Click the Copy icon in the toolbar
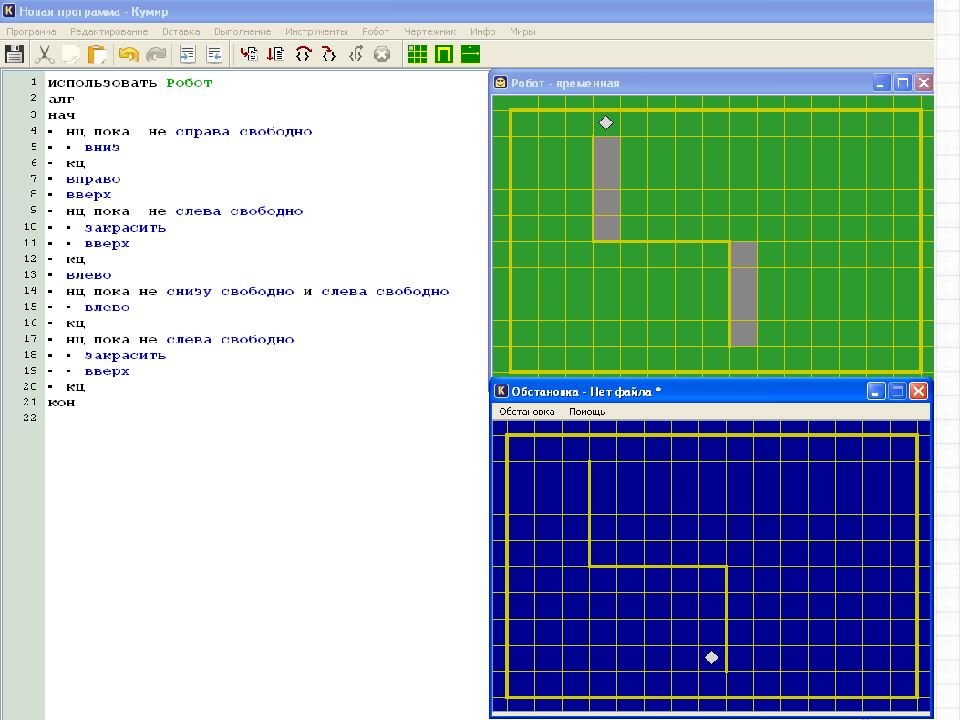Screen dimensions: 960x720 tap(71, 54)
